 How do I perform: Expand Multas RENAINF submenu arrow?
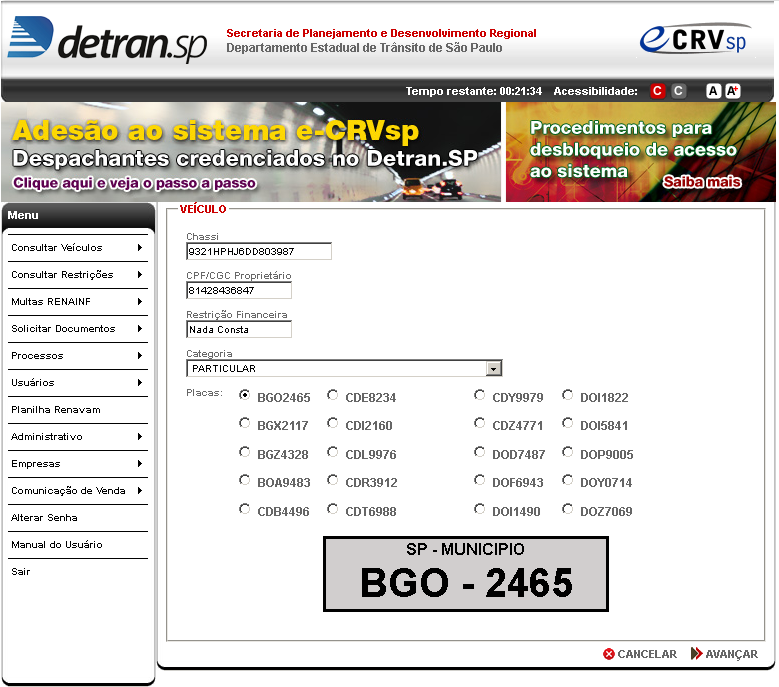pos(140,302)
